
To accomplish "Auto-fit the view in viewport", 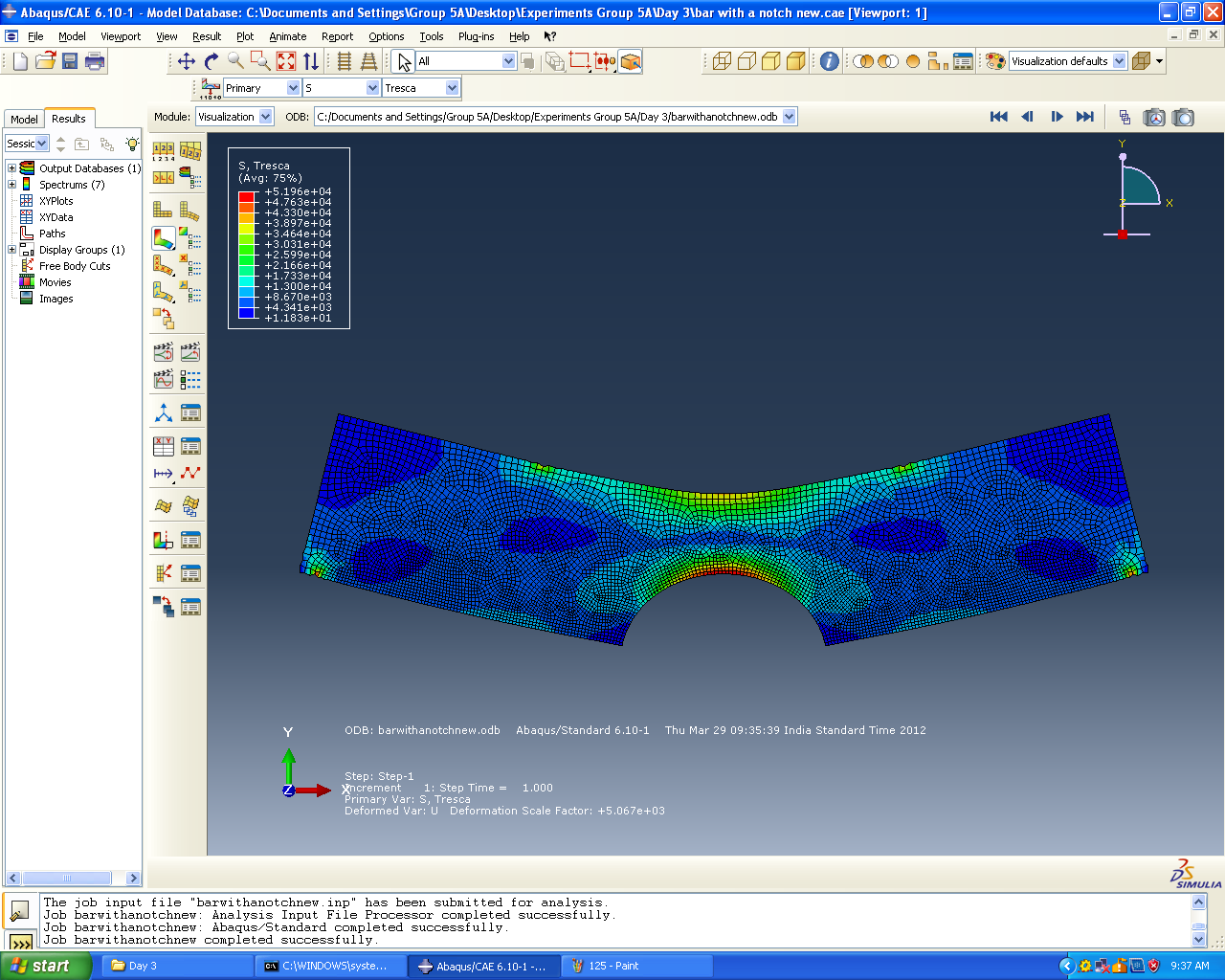I will 286,61.
